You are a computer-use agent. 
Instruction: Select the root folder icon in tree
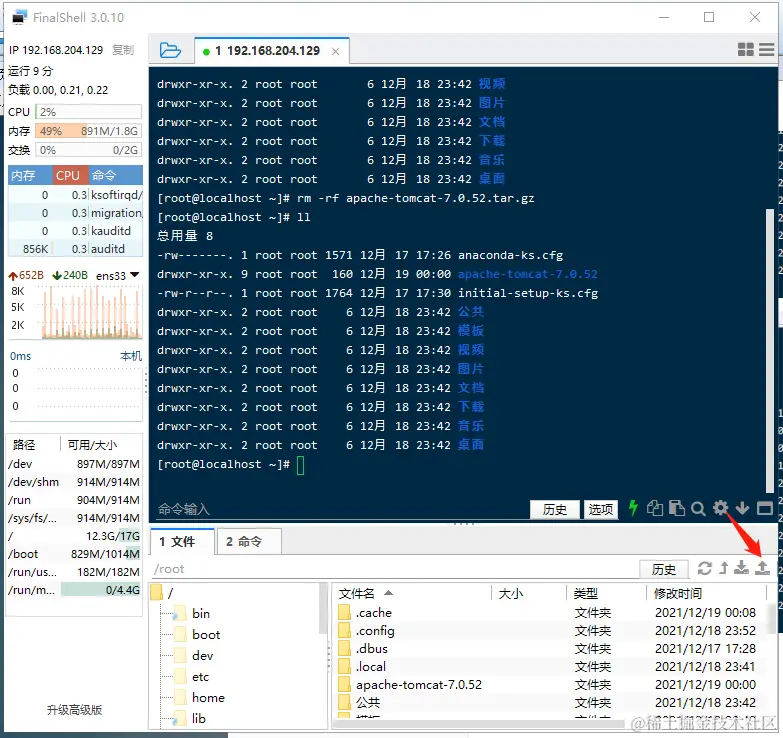click(157, 593)
